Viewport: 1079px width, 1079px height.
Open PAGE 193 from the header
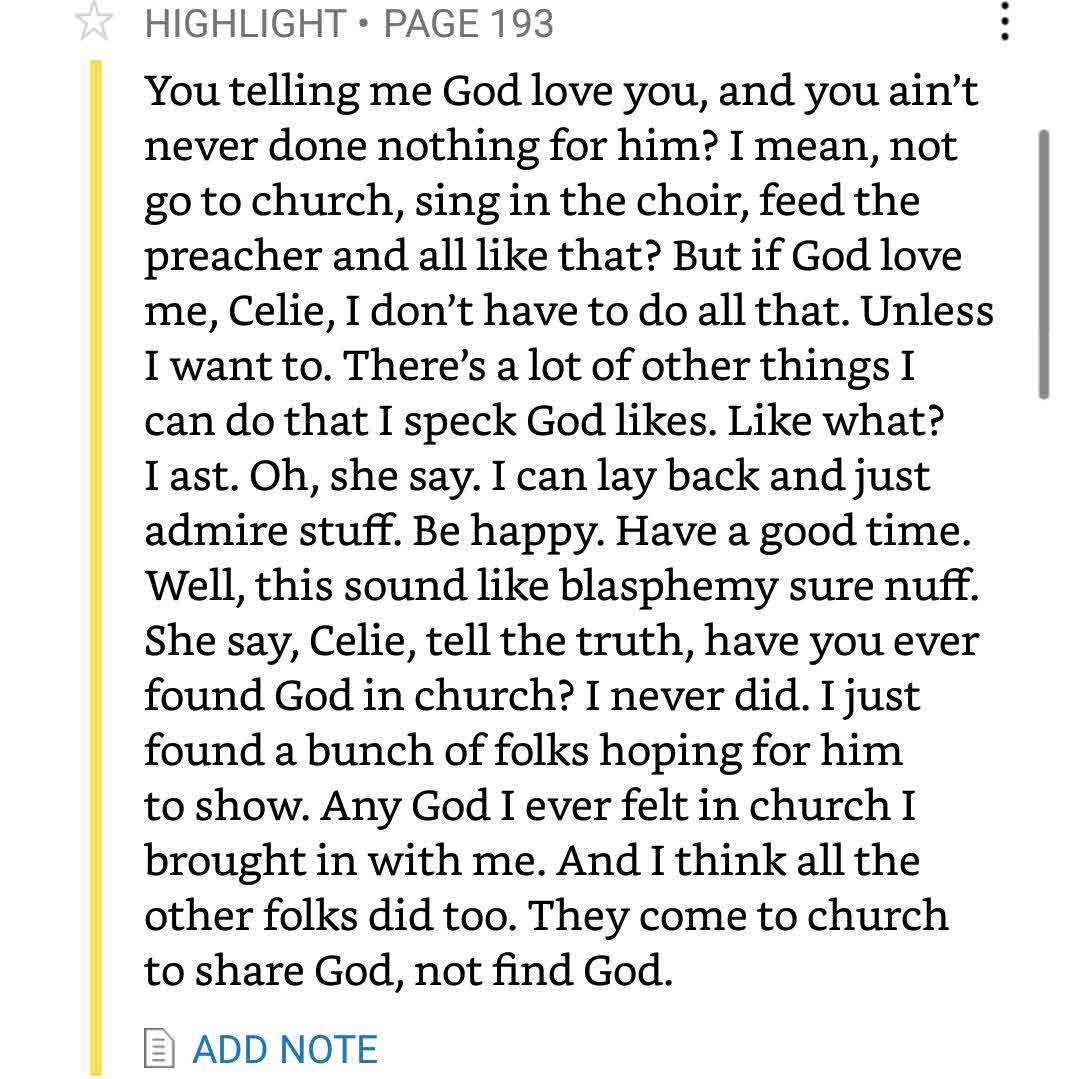[x=468, y=23]
